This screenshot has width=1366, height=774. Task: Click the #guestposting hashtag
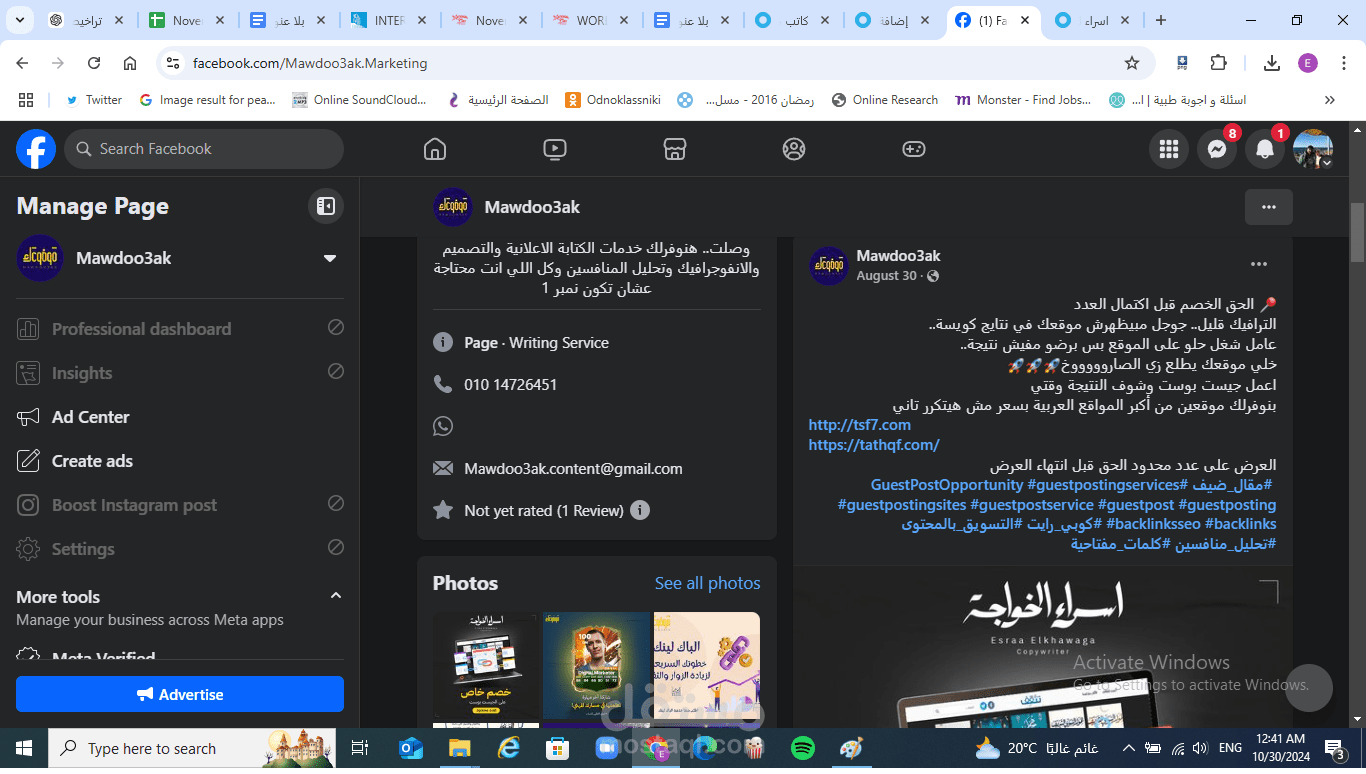1227,505
